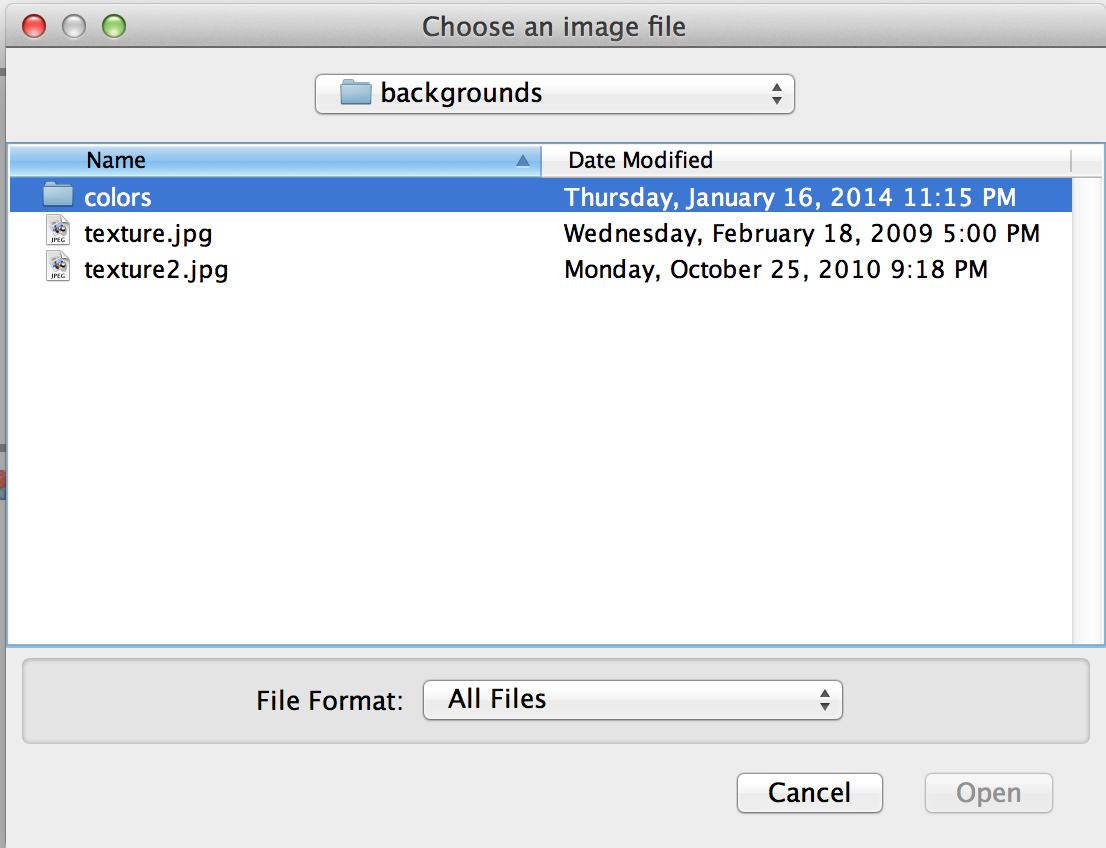Viewport: 1106px width, 848px height.
Task: Select the texture.jpg file name
Action: (148, 233)
